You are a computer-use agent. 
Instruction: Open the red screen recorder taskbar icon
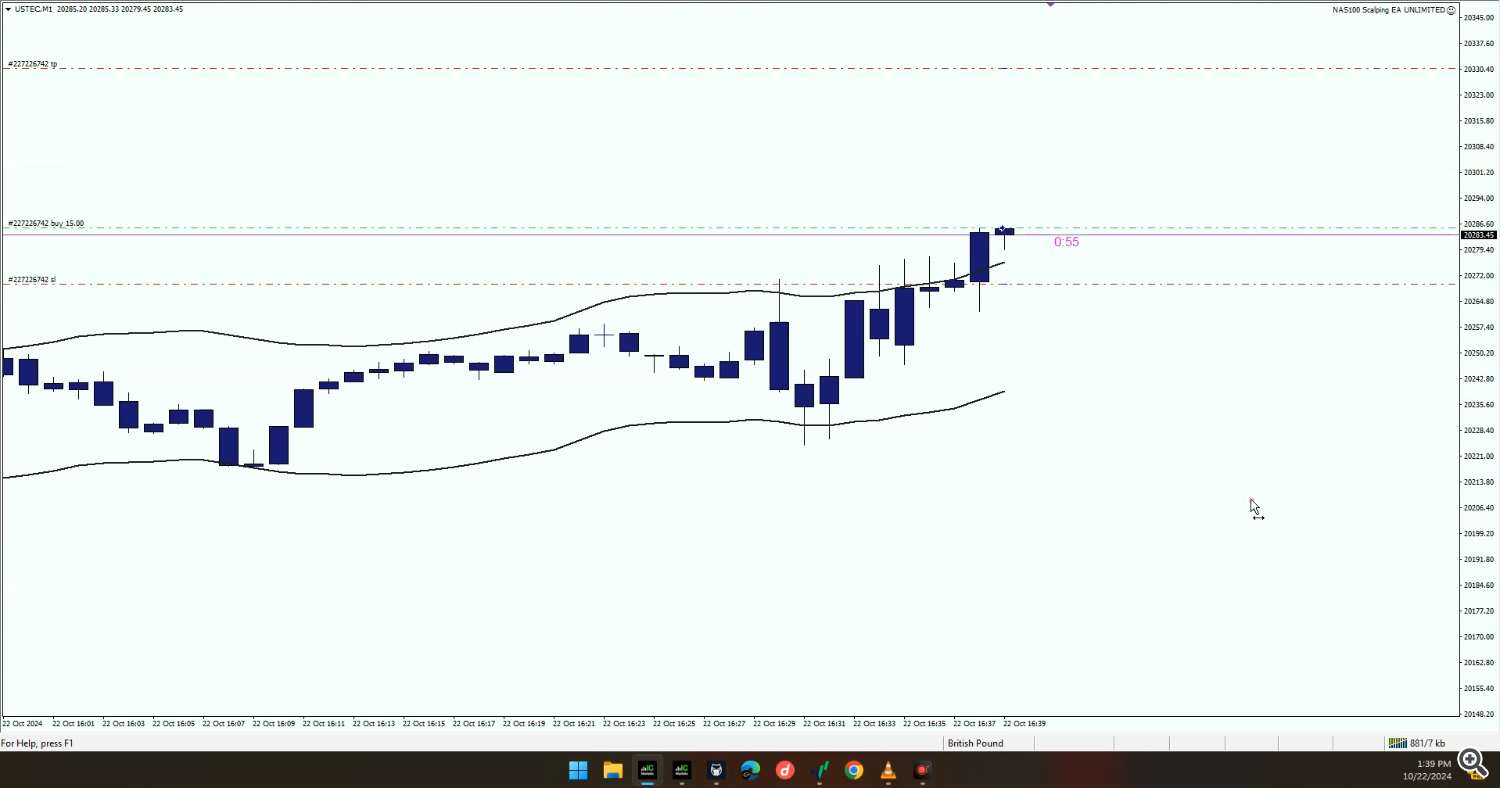[x=922, y=770]
